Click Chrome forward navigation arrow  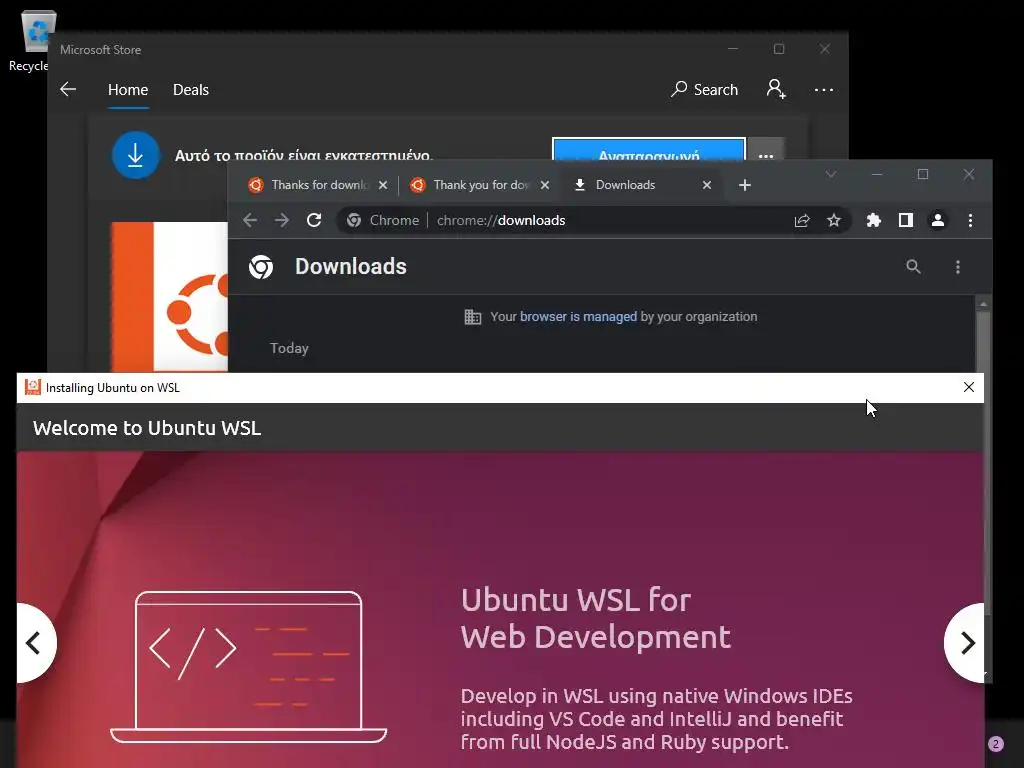(x=281, y=220)
